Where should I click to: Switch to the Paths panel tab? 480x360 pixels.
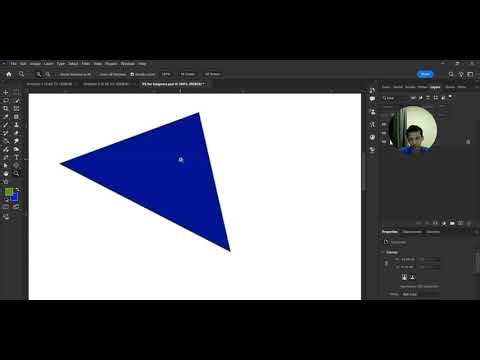pyautogui.click(x=462, y=87)
